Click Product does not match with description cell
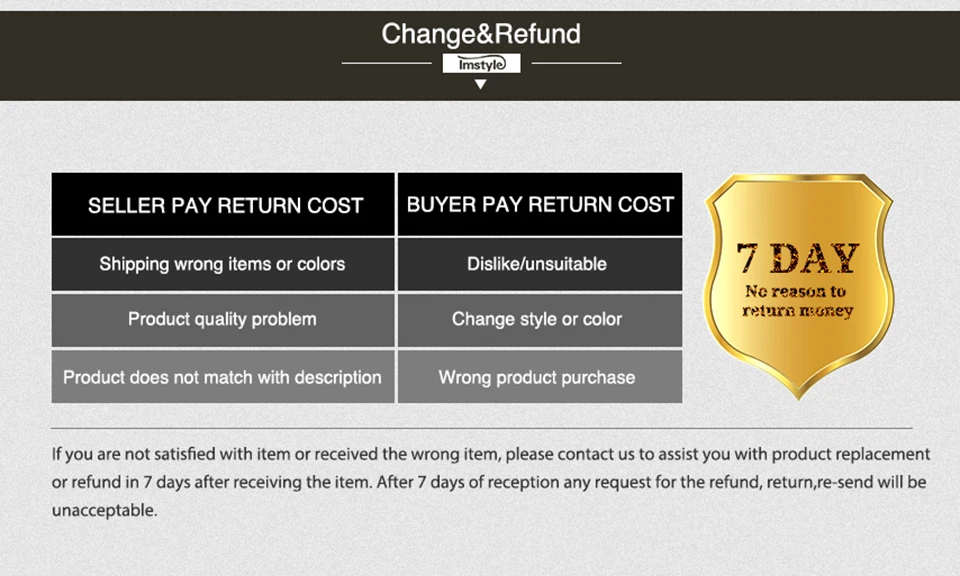960x576 pixels. tap(223, 376)
